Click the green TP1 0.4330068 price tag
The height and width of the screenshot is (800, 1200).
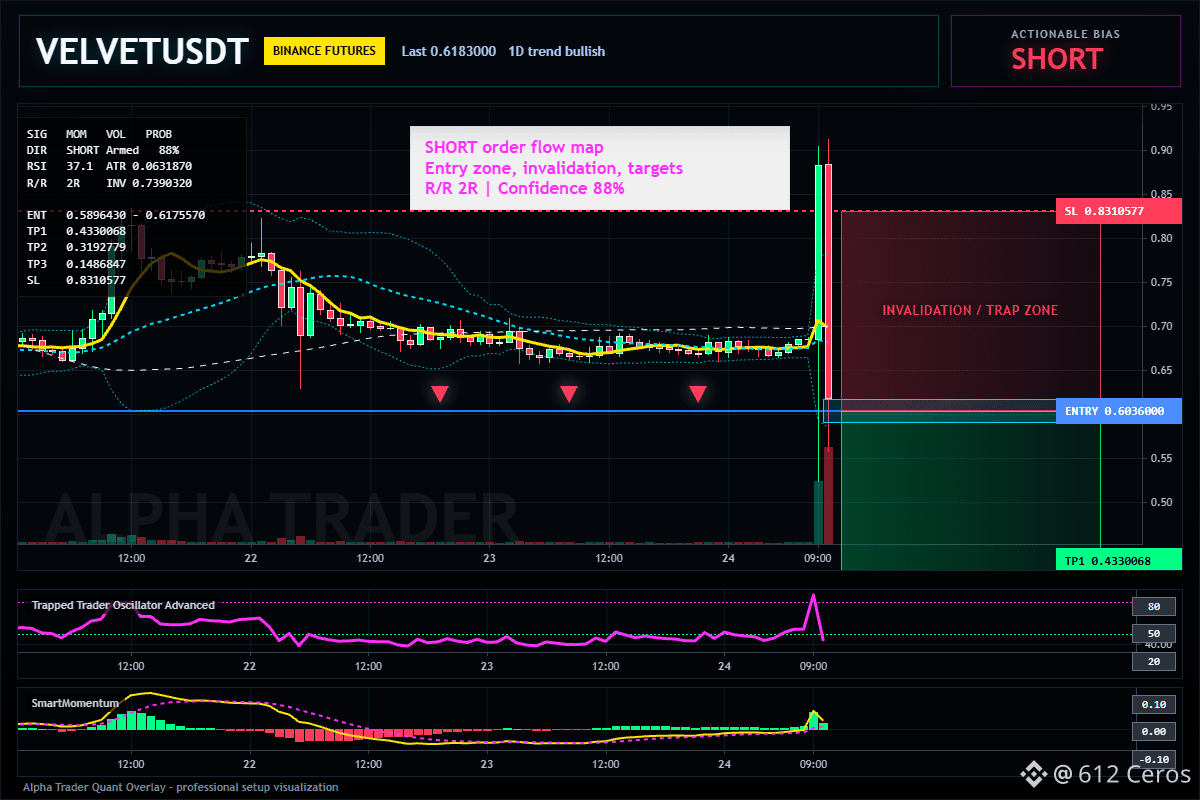[1118, 561]
